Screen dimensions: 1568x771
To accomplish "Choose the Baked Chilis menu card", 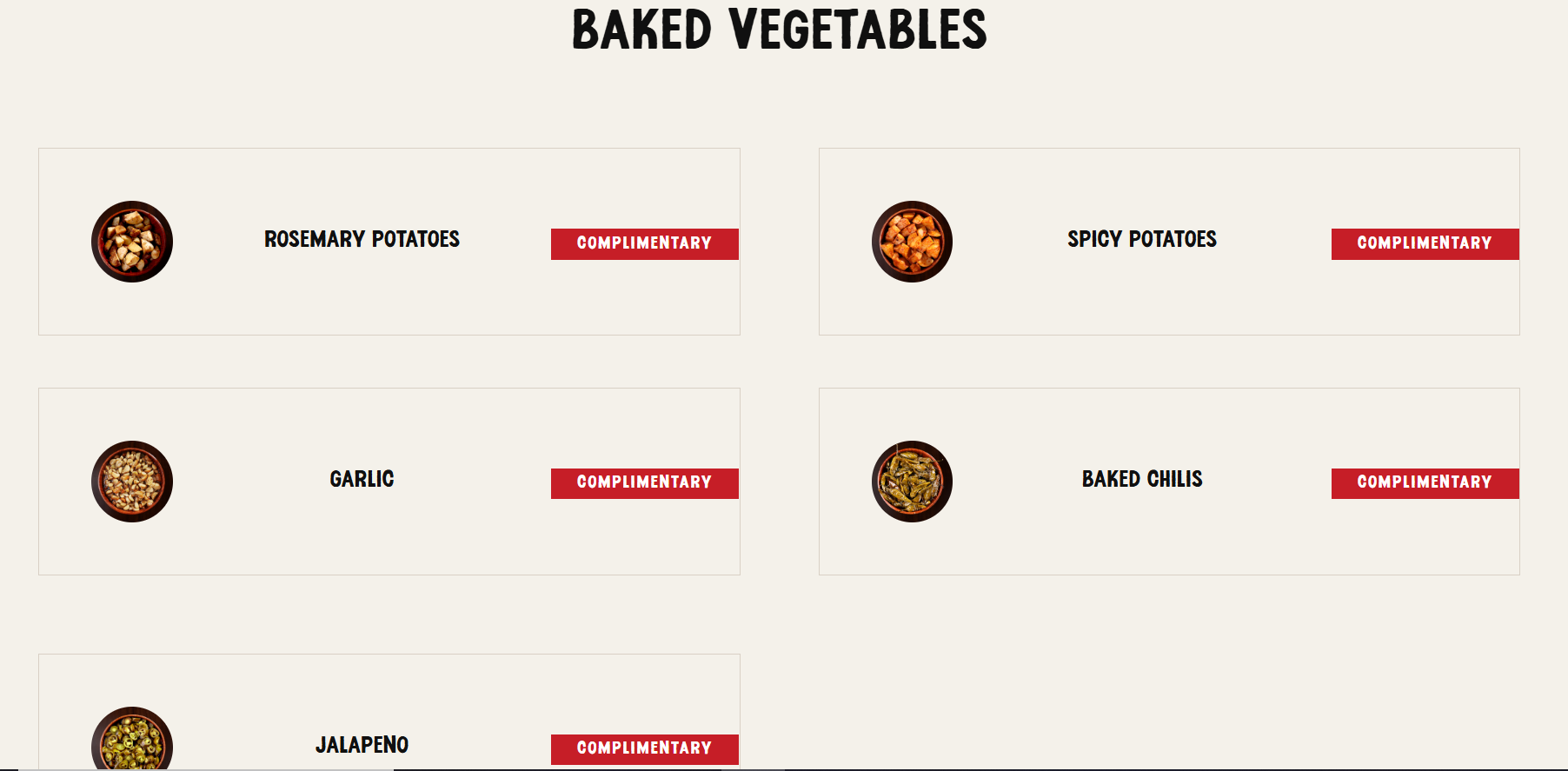I will tap(1169, 482).
